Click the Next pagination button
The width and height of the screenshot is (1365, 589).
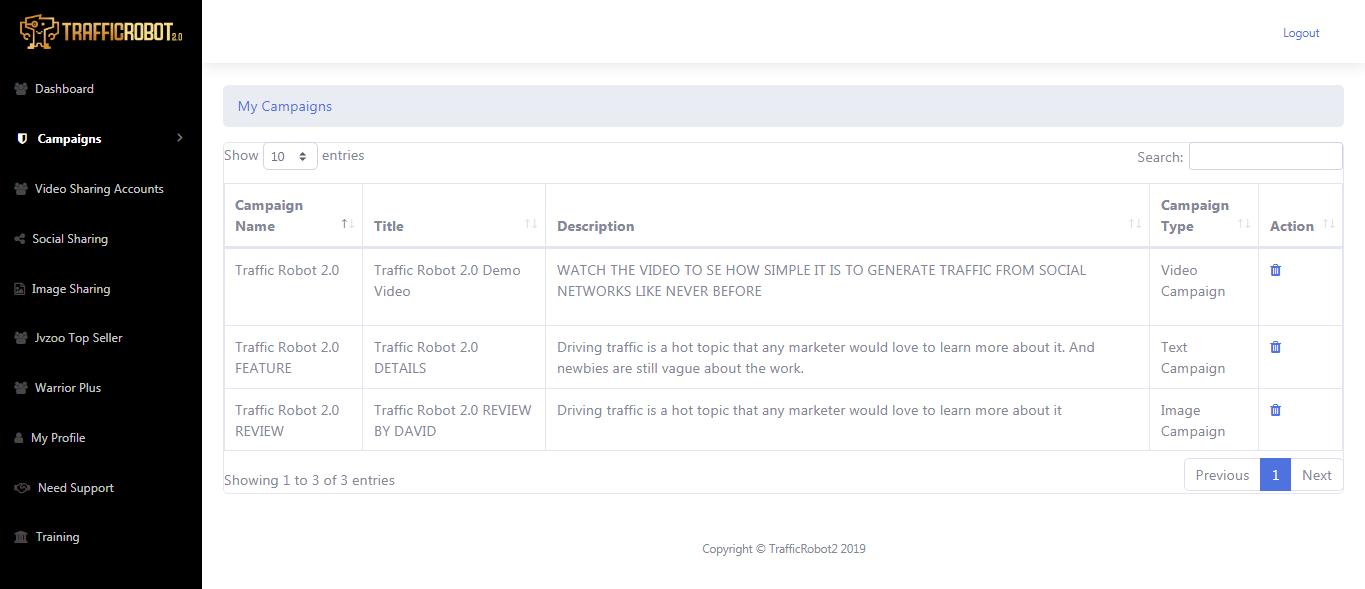point(1317,475)
